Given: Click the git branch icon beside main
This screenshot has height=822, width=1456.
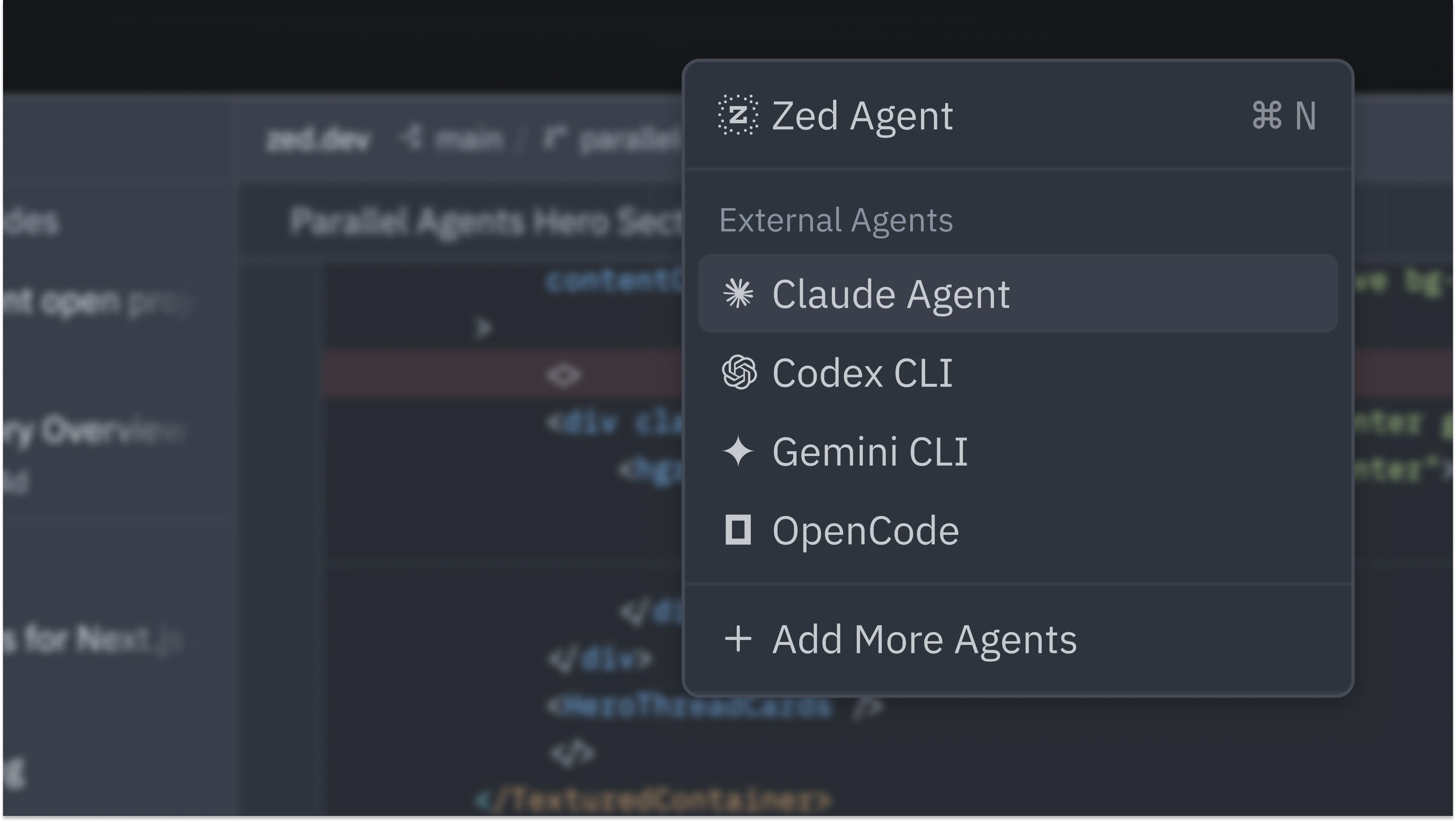Looking at the screenshot, I should pos(412,138).
